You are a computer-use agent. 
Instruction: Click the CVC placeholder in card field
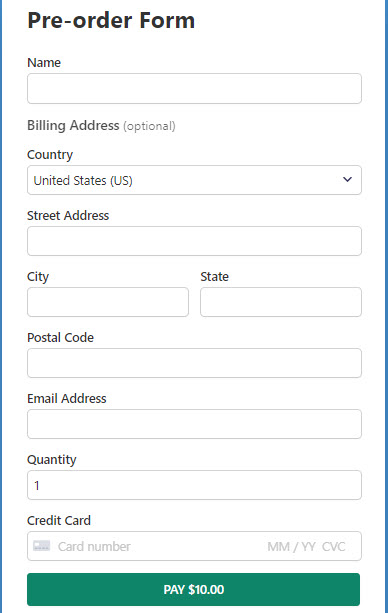point(334,546)
